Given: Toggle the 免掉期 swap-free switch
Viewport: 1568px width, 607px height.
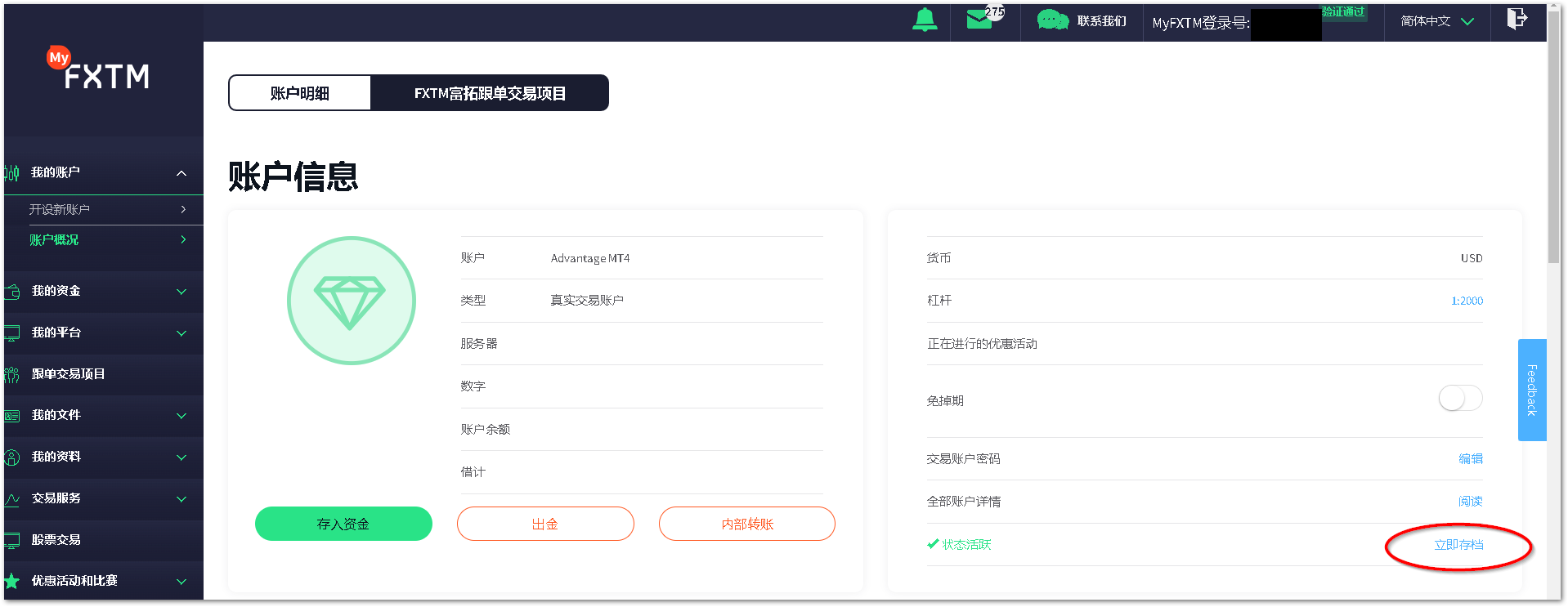Looking at the screenshot, I should coord(1460,399).
